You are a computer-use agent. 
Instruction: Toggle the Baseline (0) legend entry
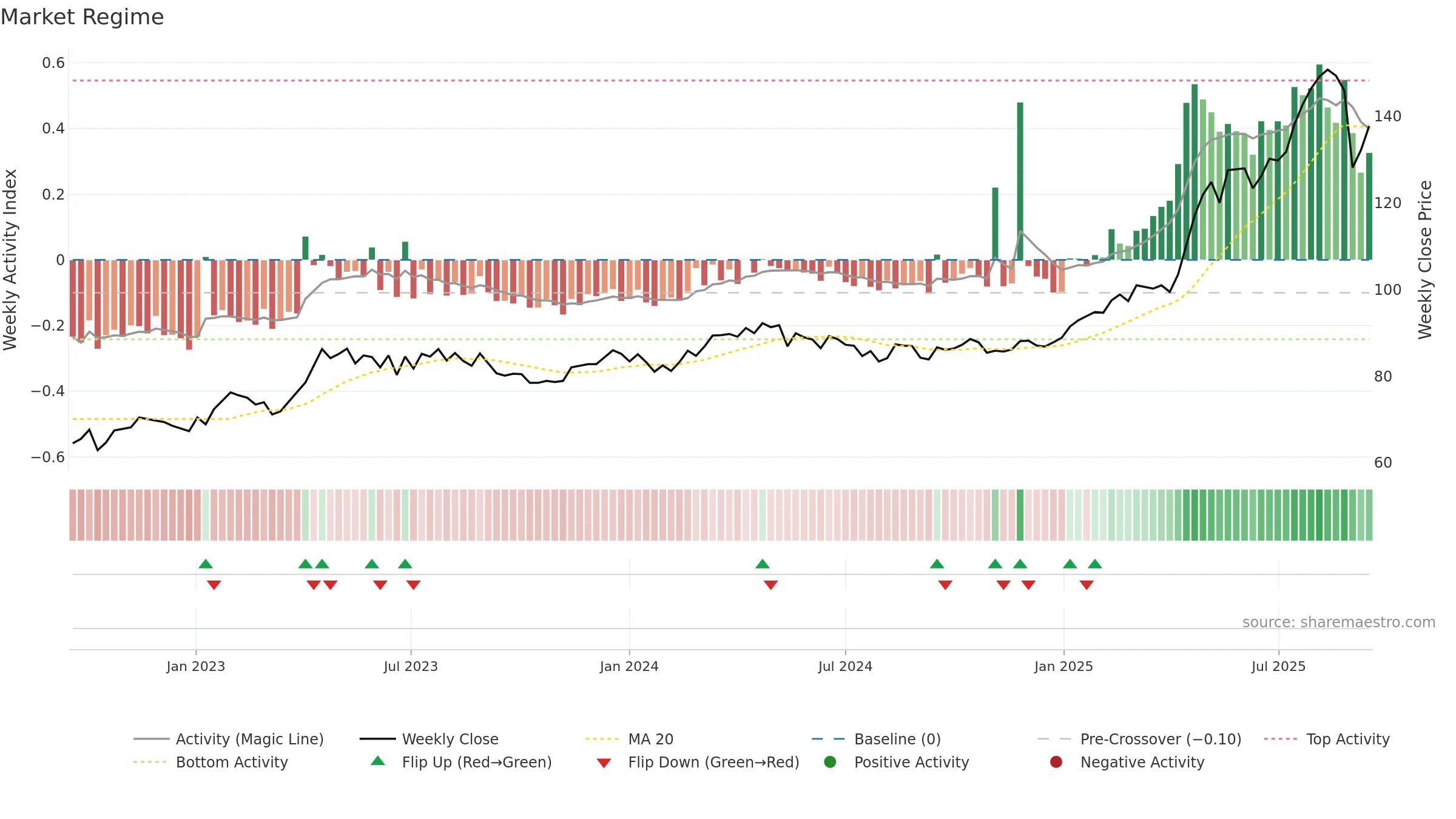(876, 739)
